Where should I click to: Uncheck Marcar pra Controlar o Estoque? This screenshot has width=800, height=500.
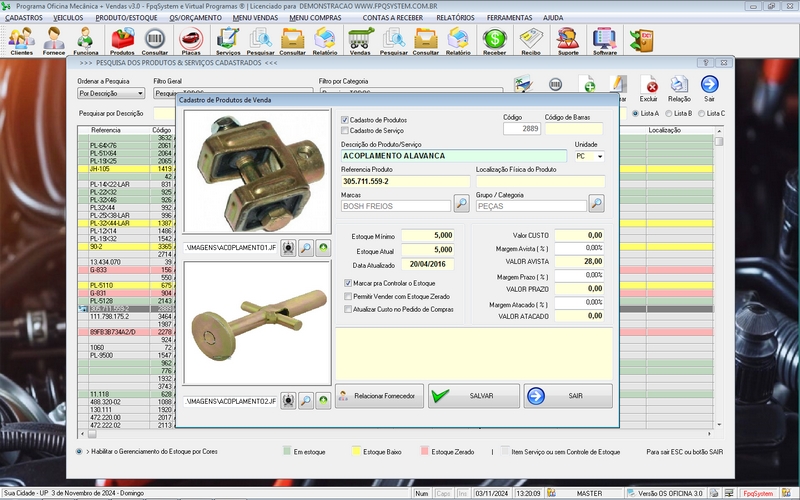pos(347,284)
